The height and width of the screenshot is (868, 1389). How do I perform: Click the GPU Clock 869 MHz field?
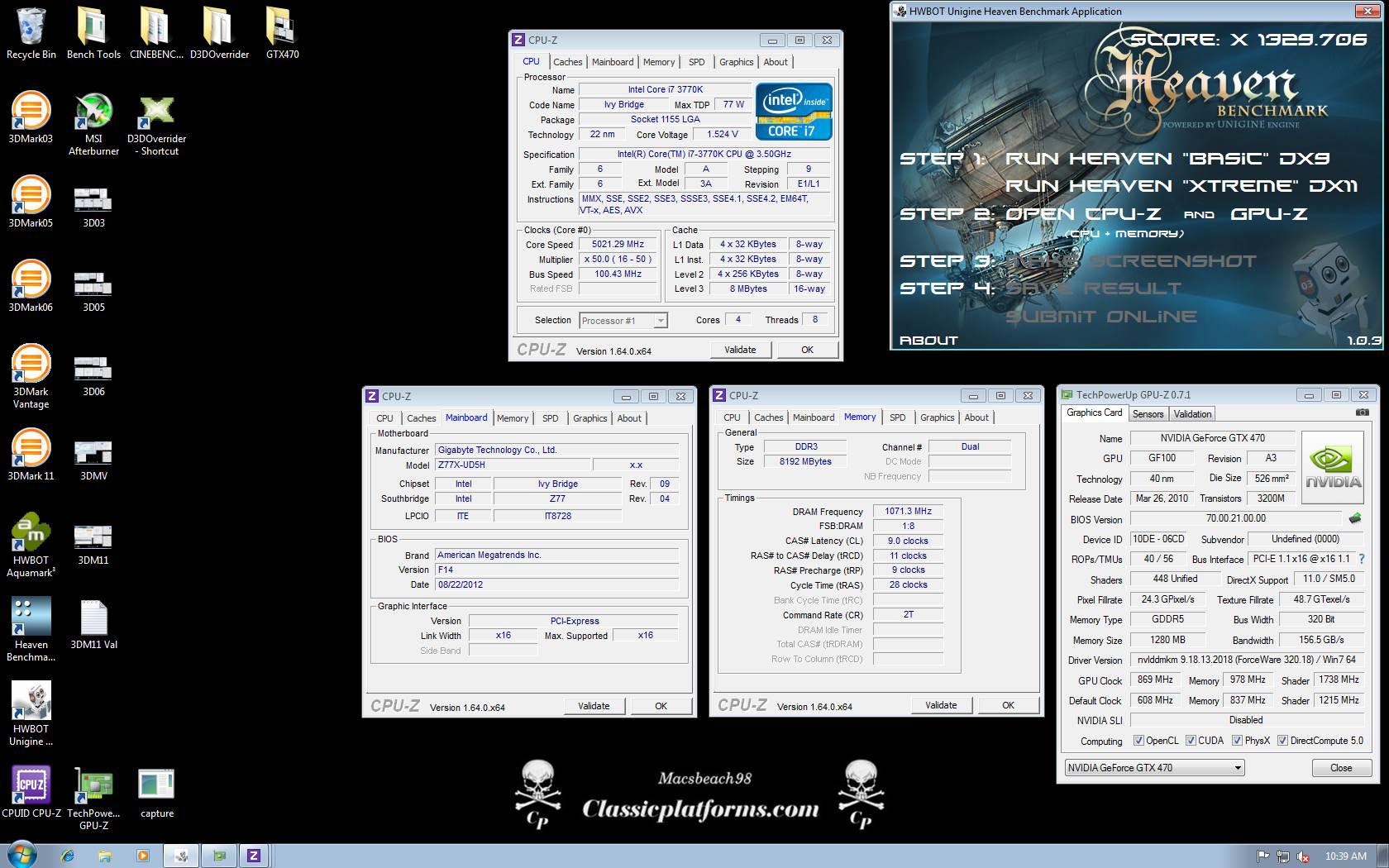coord(1155,680)
